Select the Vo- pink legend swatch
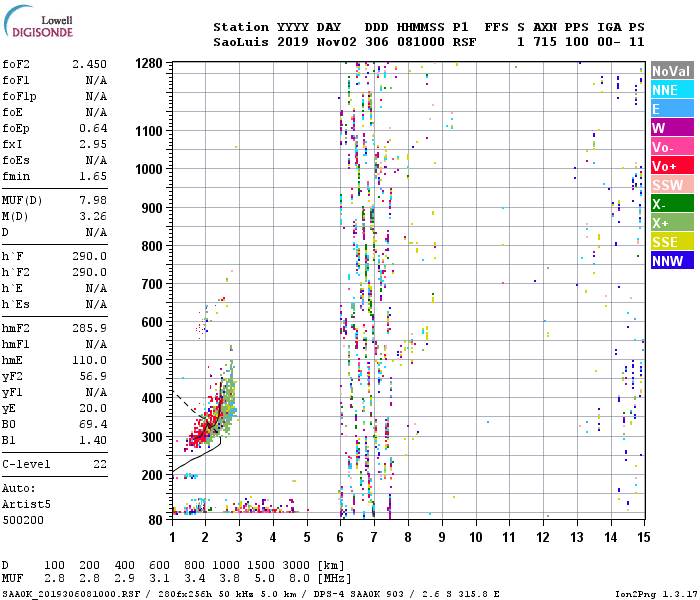Image resolution: width=700 pixels, height=600 pixels. tap(672, 147)
